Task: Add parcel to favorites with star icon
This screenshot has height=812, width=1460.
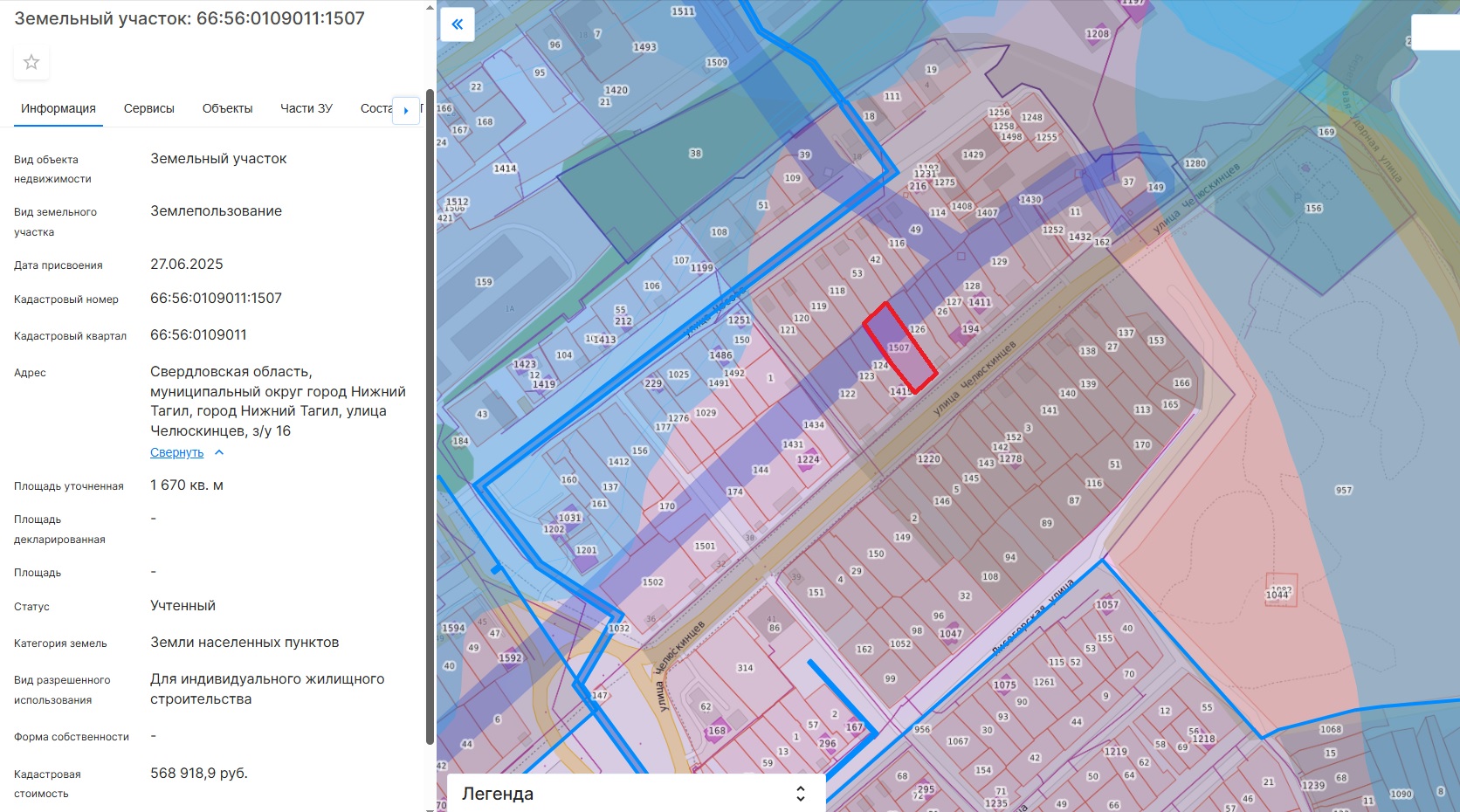Action: pos(31,62)
